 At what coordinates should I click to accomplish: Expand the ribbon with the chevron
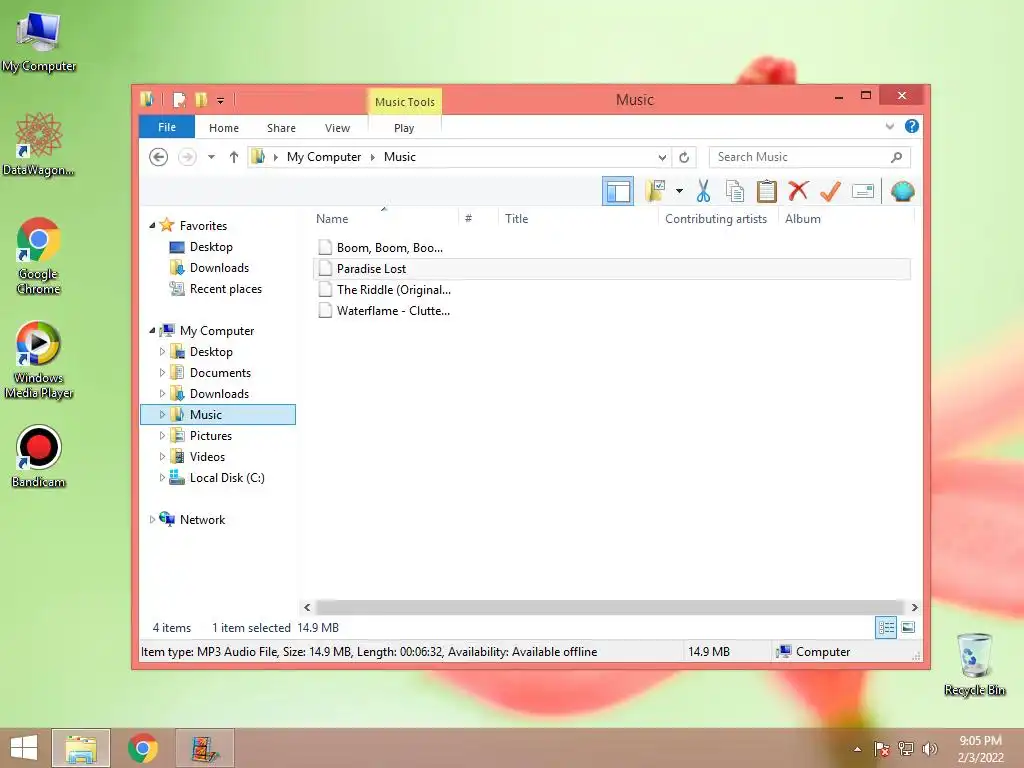coord(889,126)
